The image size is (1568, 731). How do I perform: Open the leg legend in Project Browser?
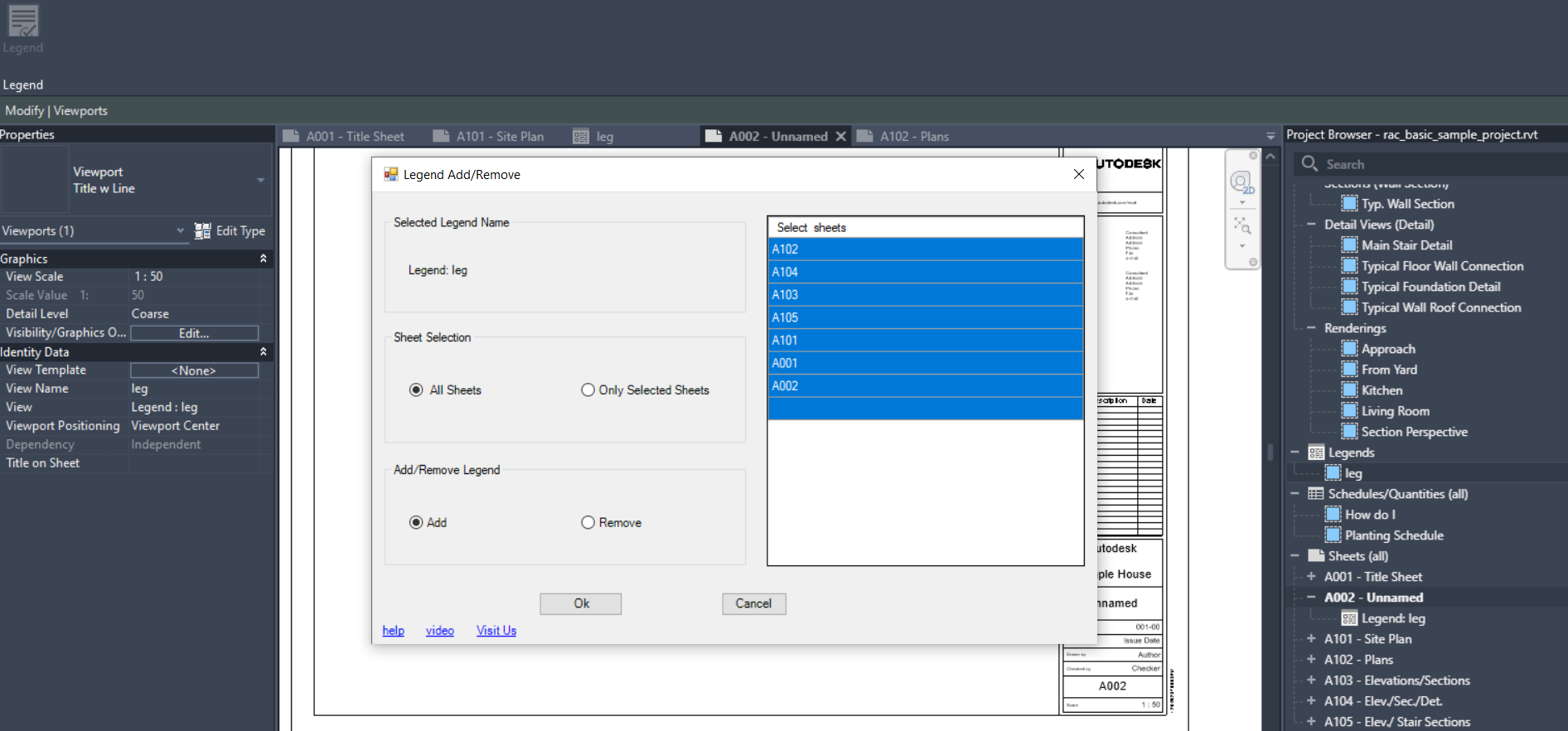click(x=1353, y=473)
